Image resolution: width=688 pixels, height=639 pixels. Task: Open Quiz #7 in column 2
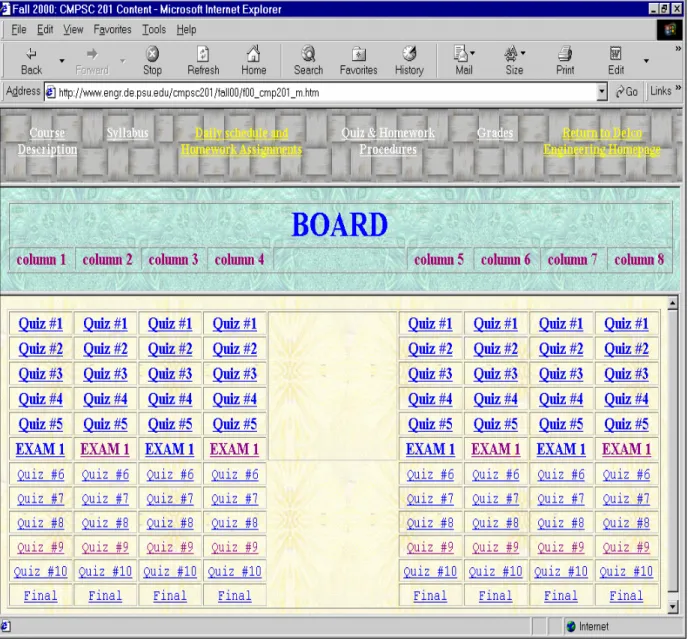point(105,499)
